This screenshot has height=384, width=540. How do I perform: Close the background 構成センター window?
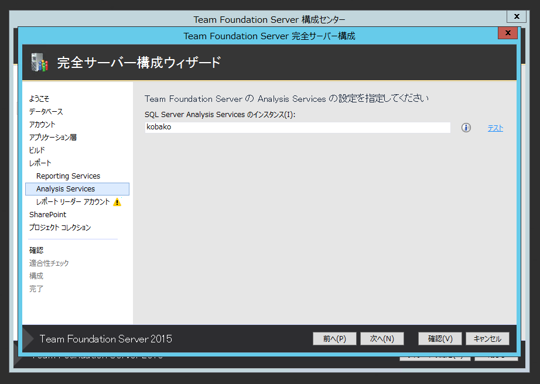tap(517, 16)
